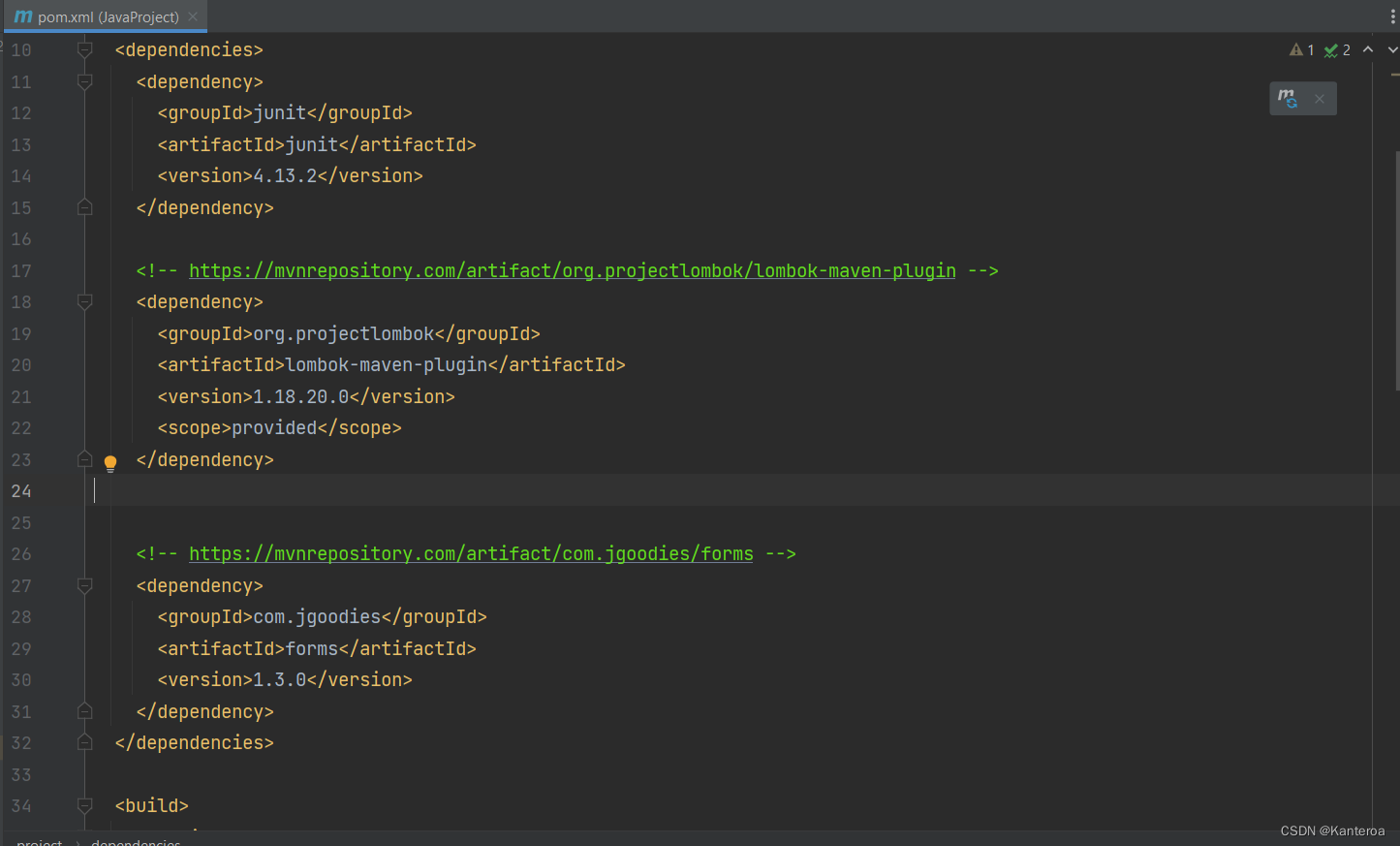Close the pom.xml (JavaProject) tab
The width and height of the screenshot is (1400, 846).
(x=193, y=16)
